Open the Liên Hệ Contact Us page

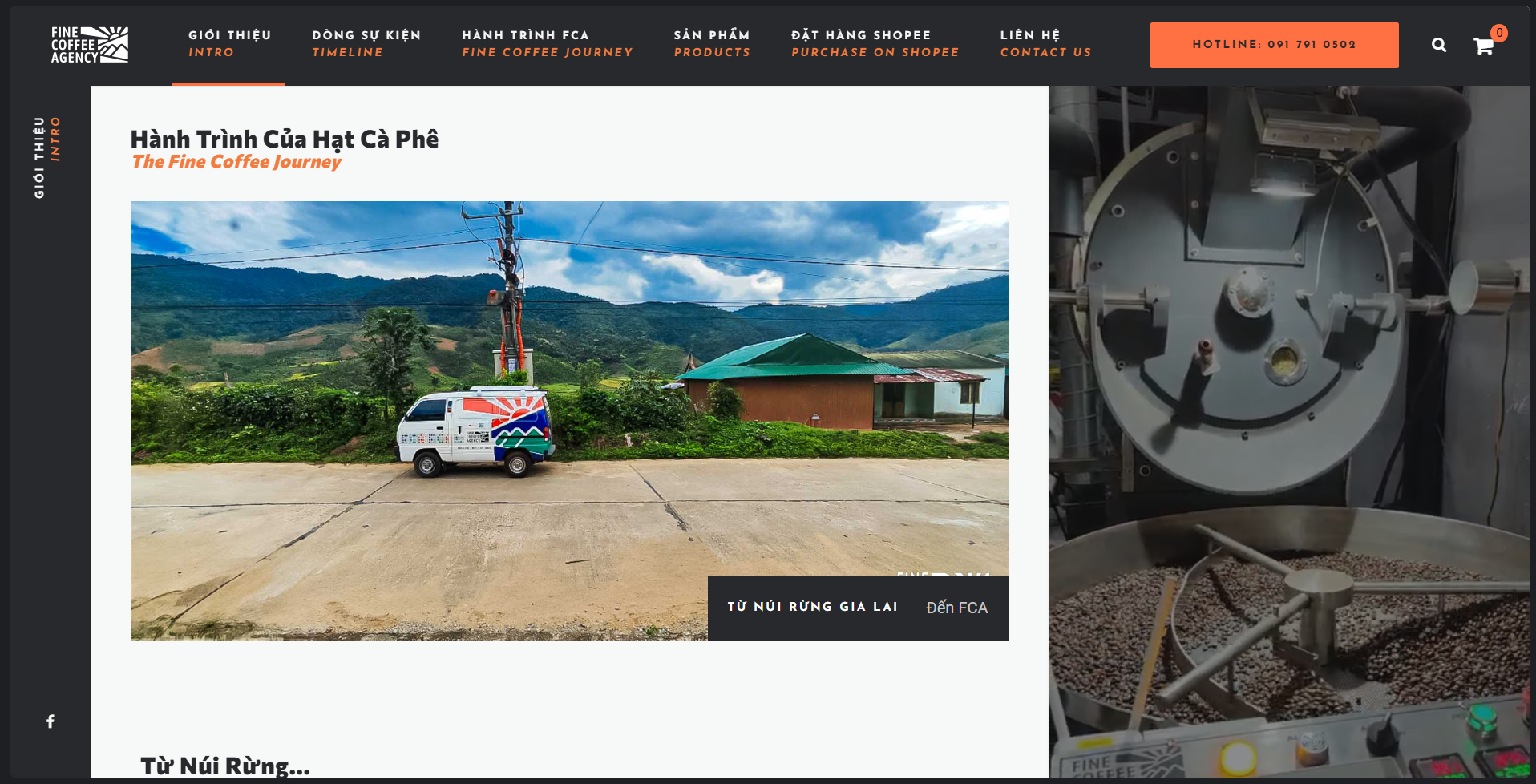pyautogui.click(x=1045, y=43)
